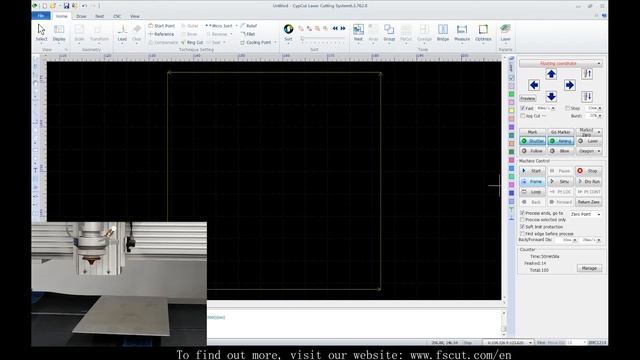The image size is (640, 360).
Task: Open the Zero Point dropdown
Action: pos(586,214)
